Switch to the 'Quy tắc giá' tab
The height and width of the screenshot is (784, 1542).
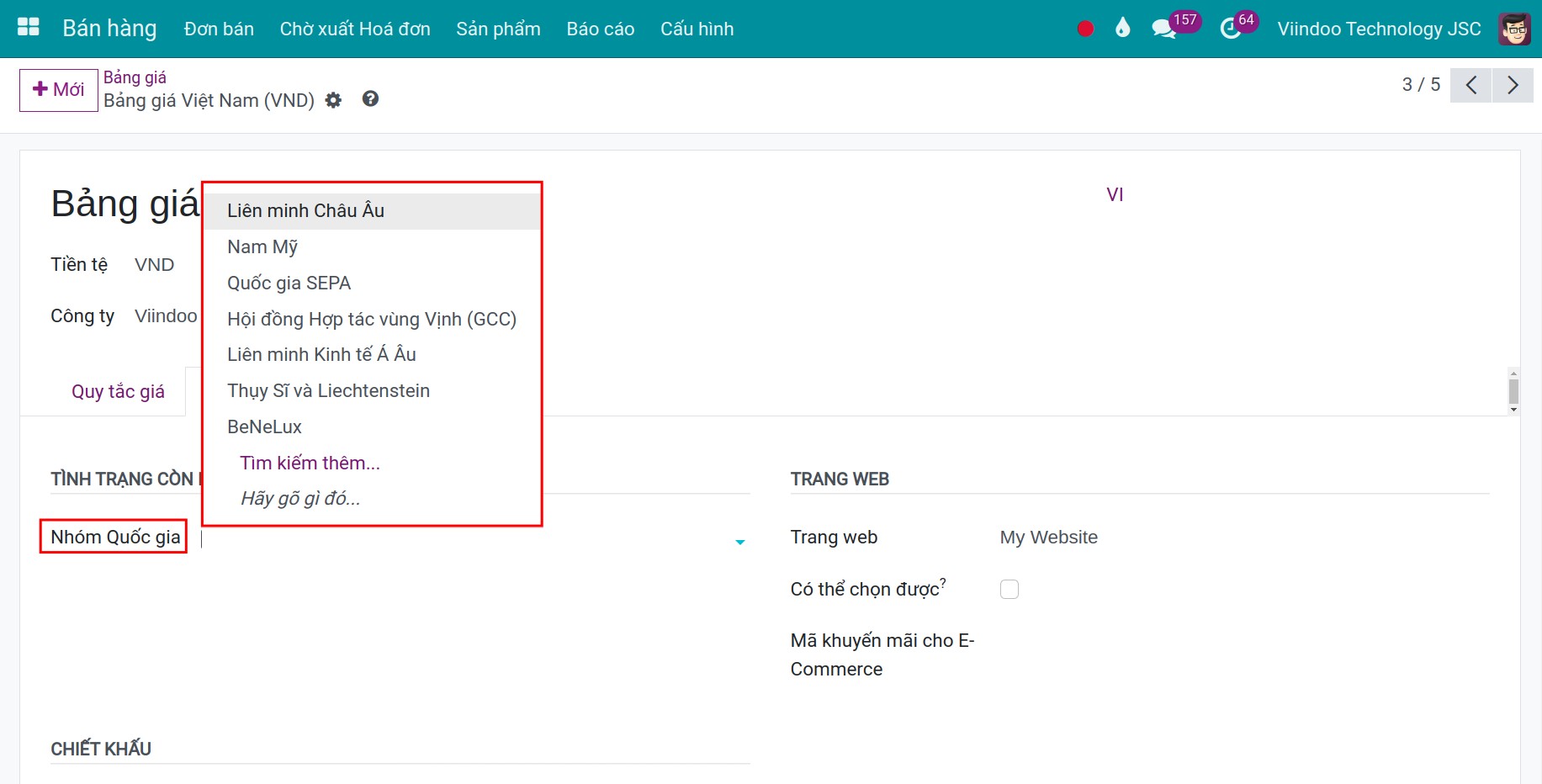tap(118, 392)
